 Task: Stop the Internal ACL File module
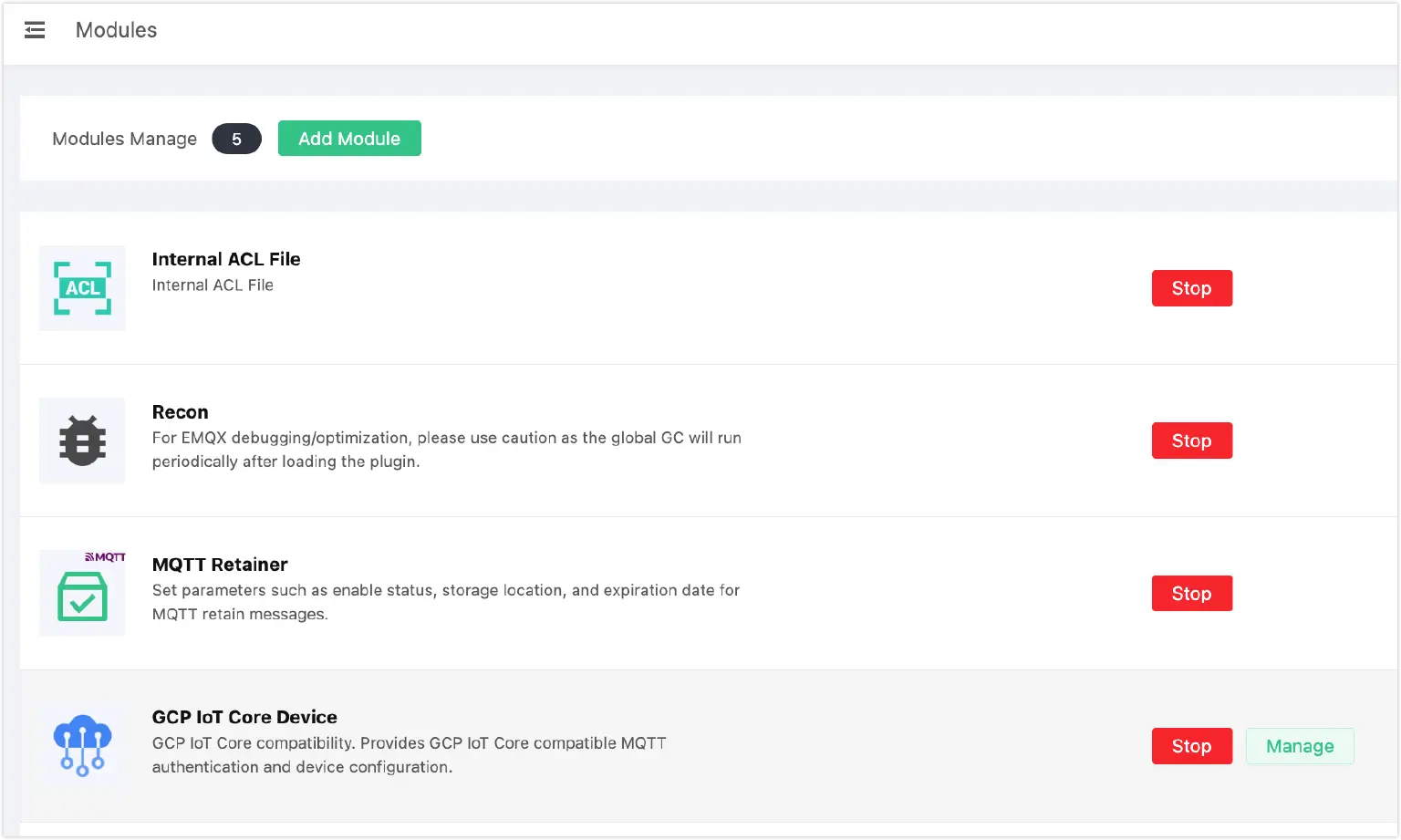[x=1191, y=288]
